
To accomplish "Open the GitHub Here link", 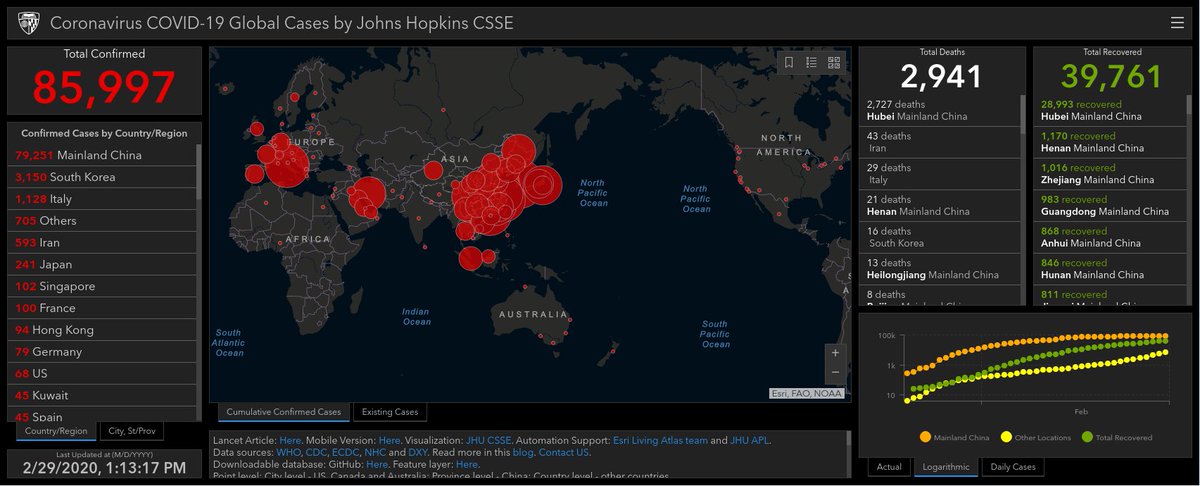I will tap(377, 465).
